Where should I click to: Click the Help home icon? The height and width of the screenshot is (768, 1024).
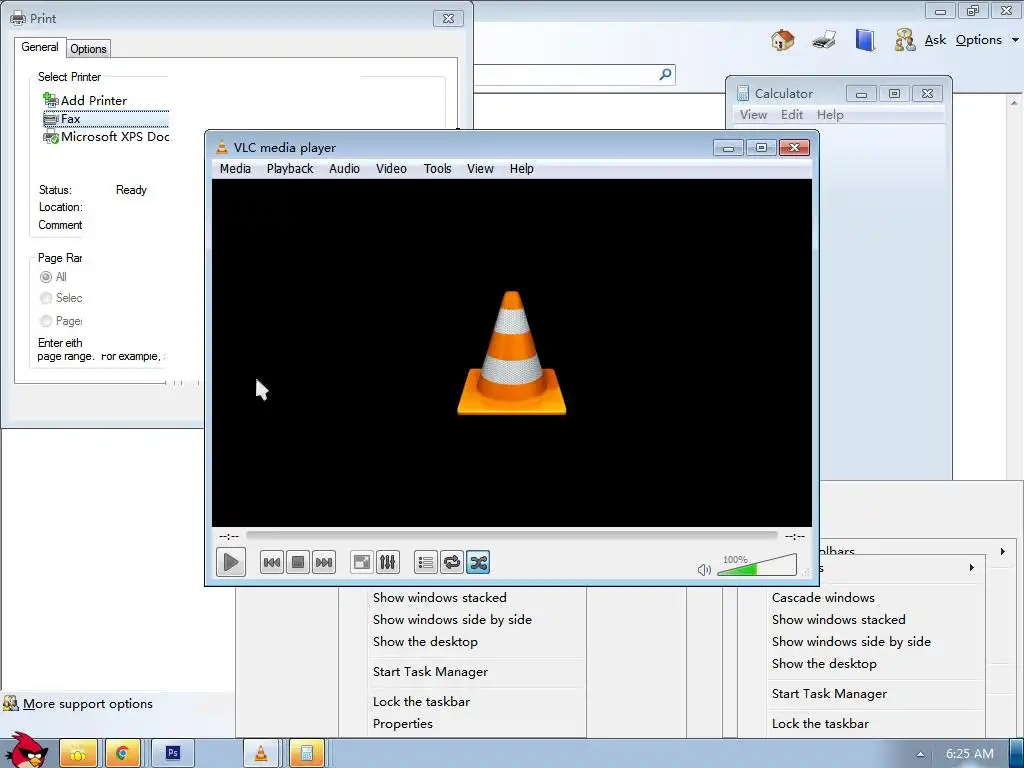point(782,40)
